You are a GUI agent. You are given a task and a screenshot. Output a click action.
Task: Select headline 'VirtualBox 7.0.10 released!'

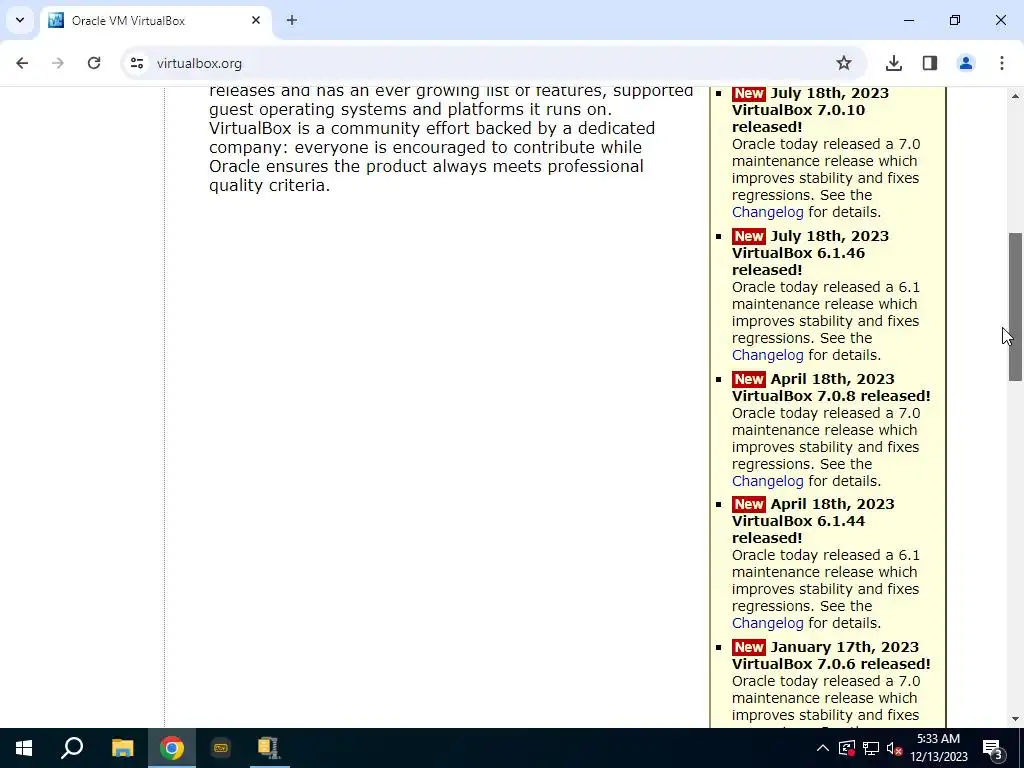[x=799, y=118]
